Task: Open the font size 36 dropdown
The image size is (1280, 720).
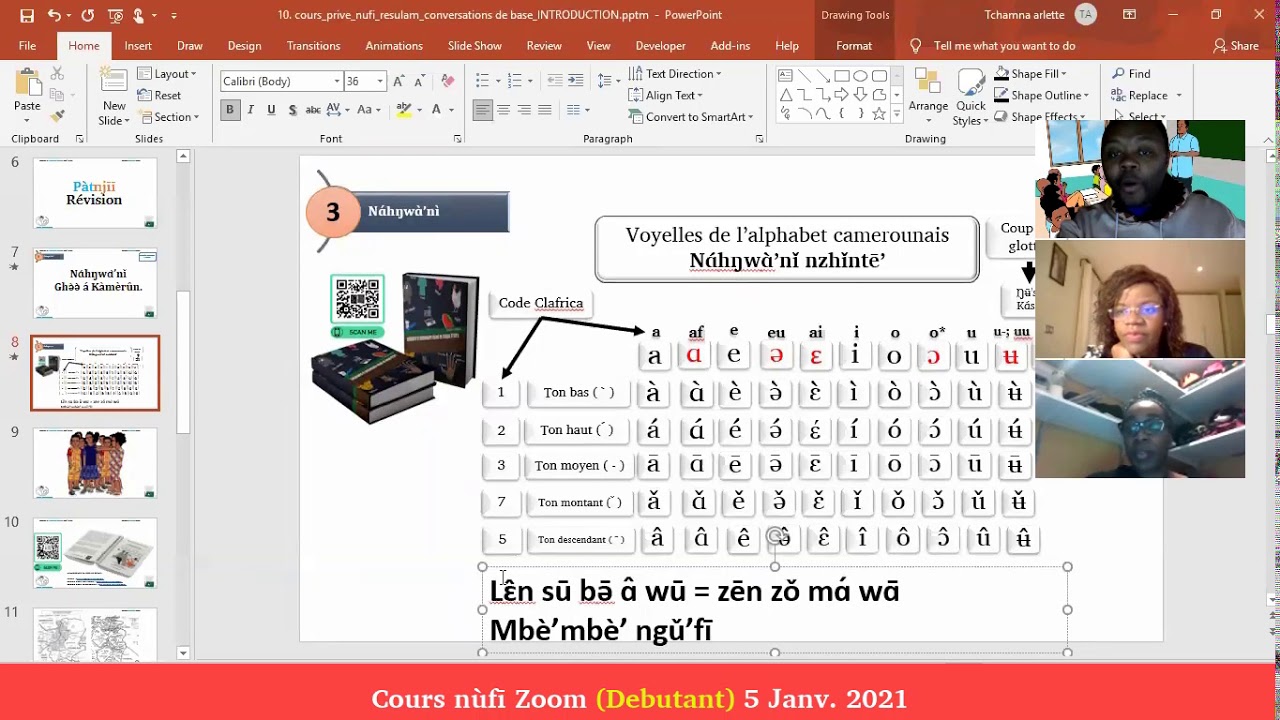Action: pos(380,81)
